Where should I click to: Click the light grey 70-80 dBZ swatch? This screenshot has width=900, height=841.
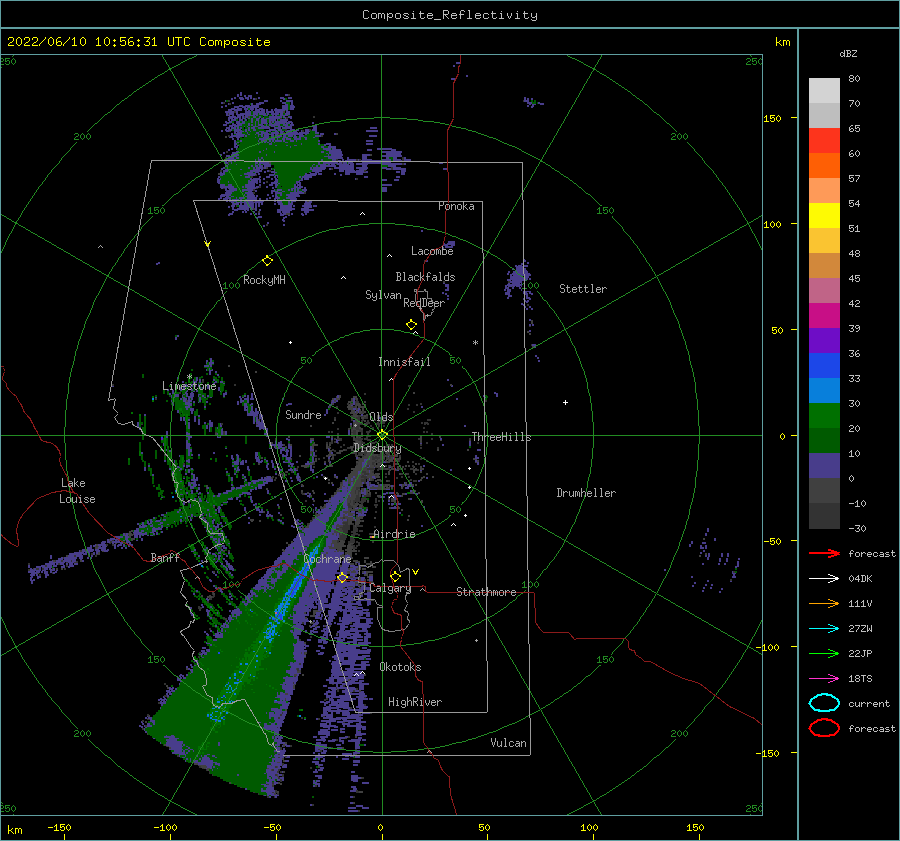[824, 90]
